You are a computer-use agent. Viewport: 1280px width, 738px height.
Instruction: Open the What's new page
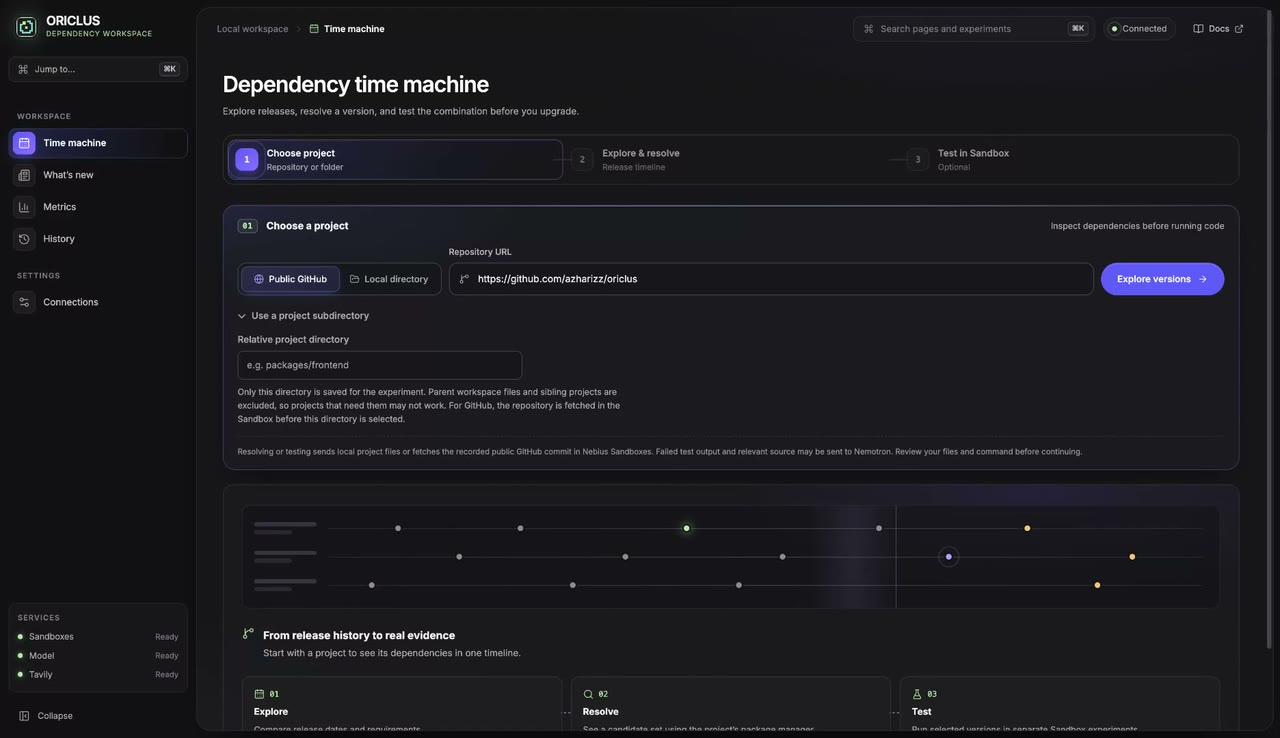coord(98,175)
